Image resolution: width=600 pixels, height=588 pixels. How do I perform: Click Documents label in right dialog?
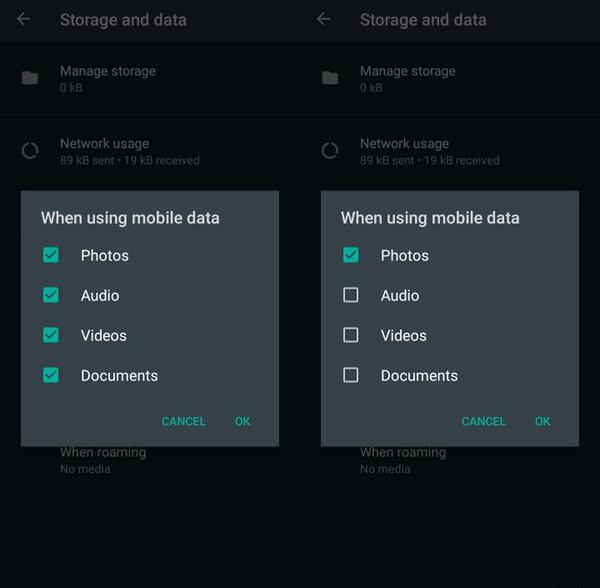click(x=419, y=376)
